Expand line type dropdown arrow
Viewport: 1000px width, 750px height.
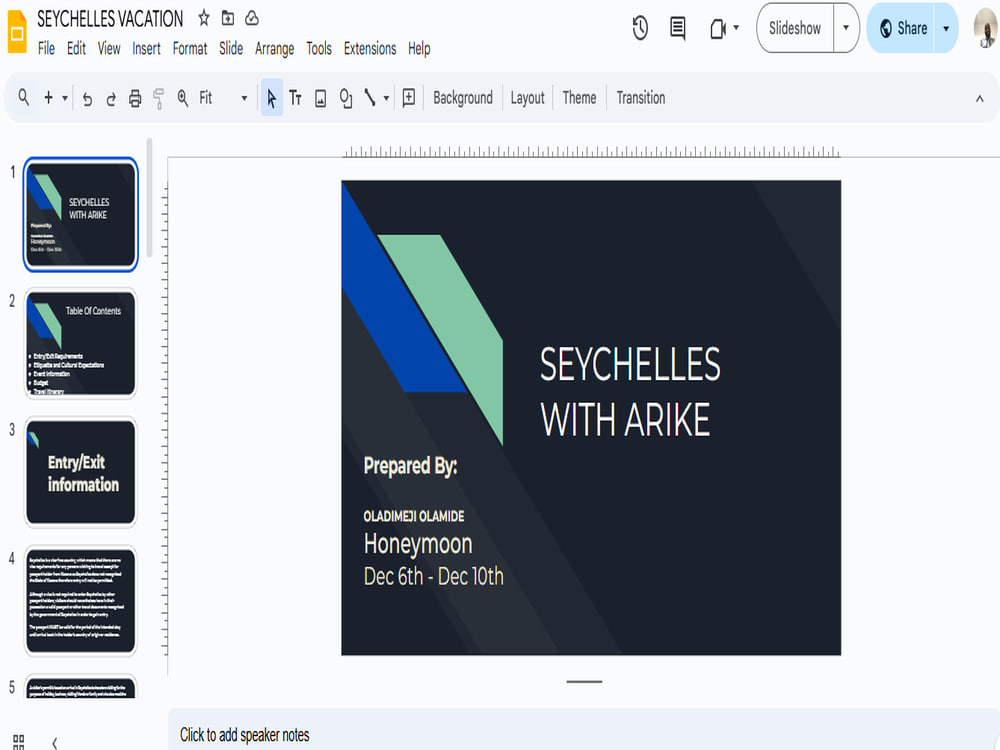[386, 98]
